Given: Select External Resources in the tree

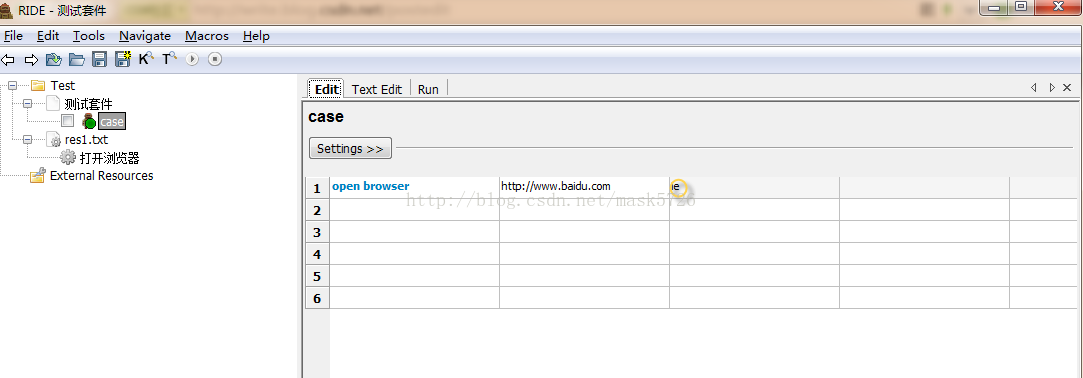Looking at the screenshot, I should [x=102, y=176].
